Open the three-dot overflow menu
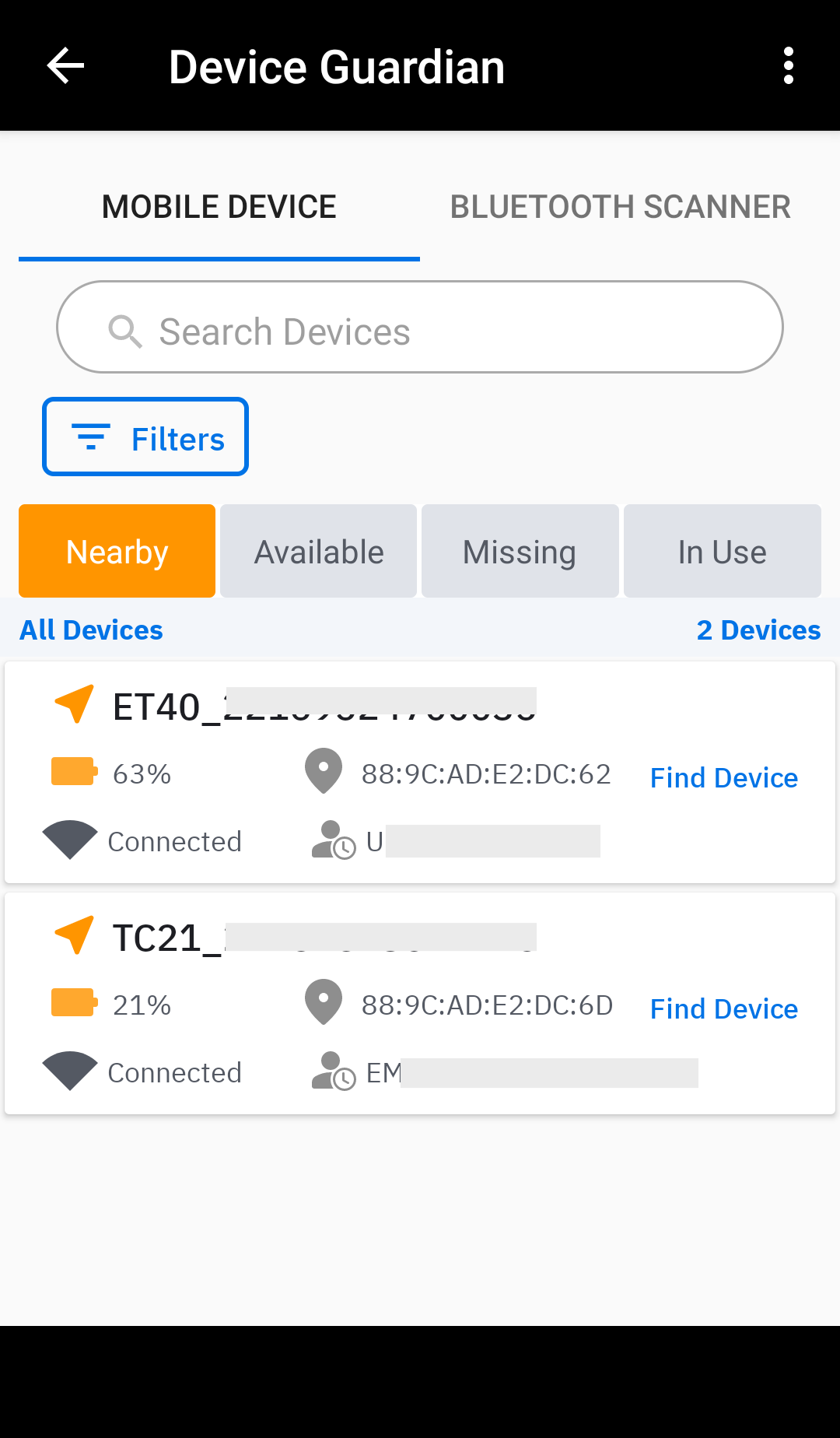Image resolution: width=840 pixels, height=1438 pixels. [x=789, y=65]
